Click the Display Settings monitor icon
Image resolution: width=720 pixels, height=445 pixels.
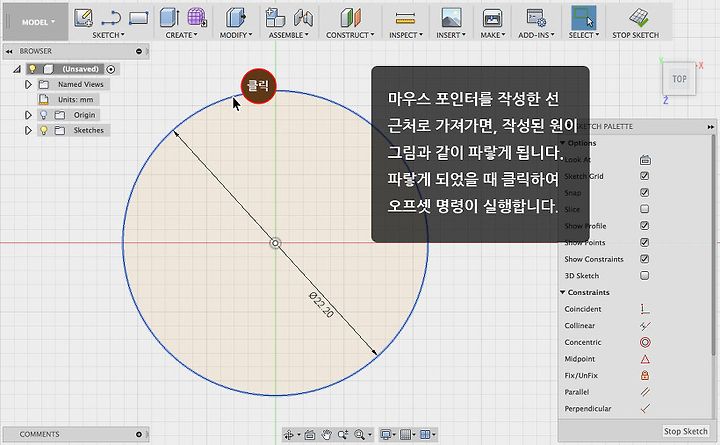click(386, 434)
